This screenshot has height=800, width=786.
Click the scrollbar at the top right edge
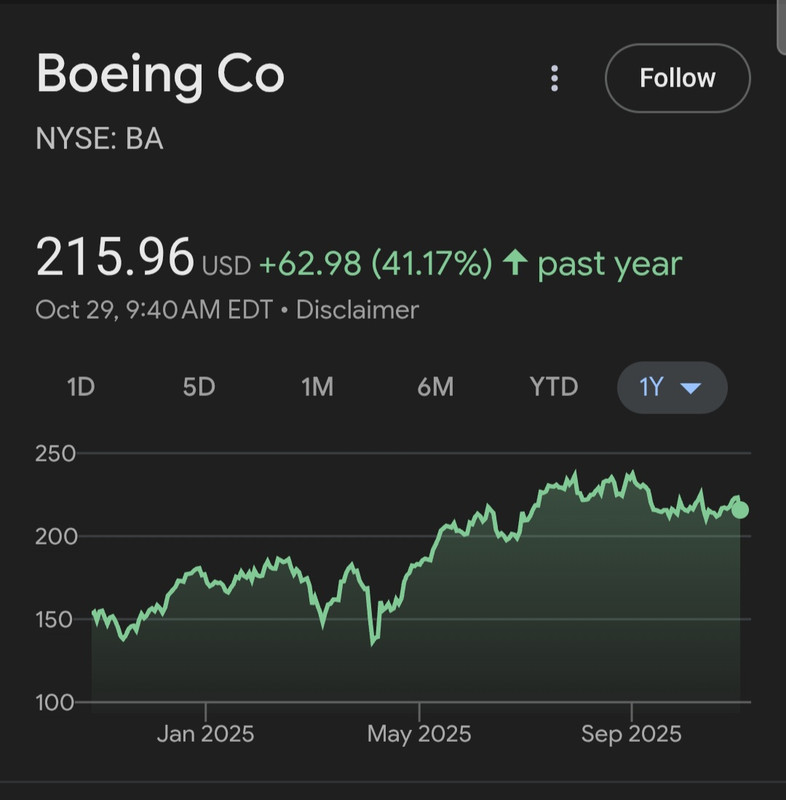click(x=781, y=25)
